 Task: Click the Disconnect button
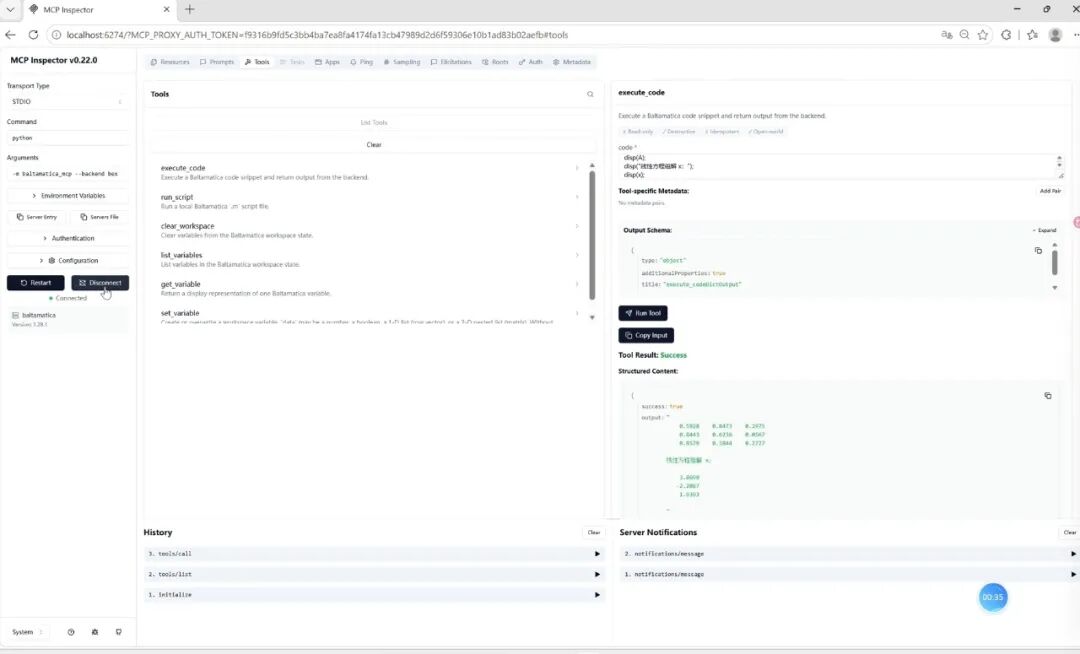coord(100,283)
